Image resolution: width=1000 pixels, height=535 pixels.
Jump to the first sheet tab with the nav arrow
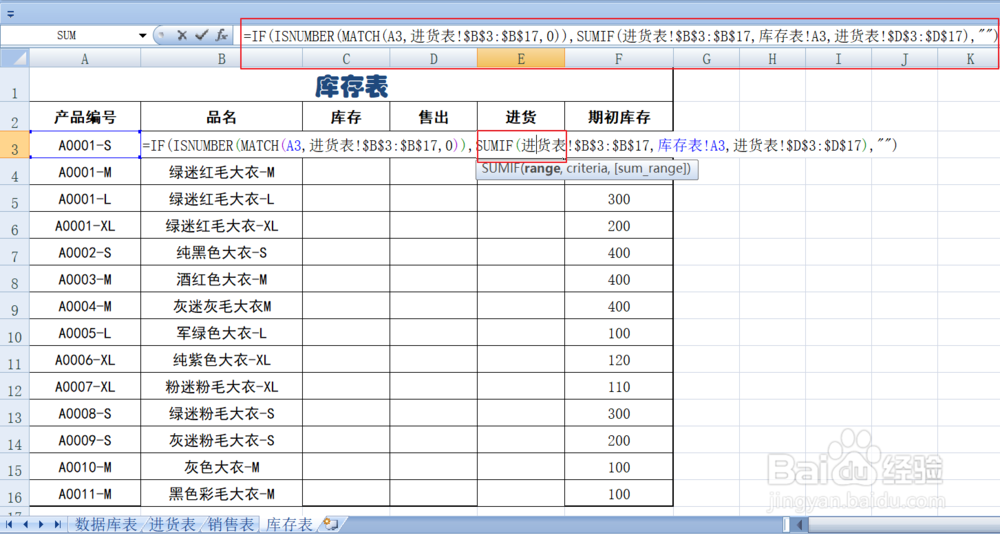point(10,524)
